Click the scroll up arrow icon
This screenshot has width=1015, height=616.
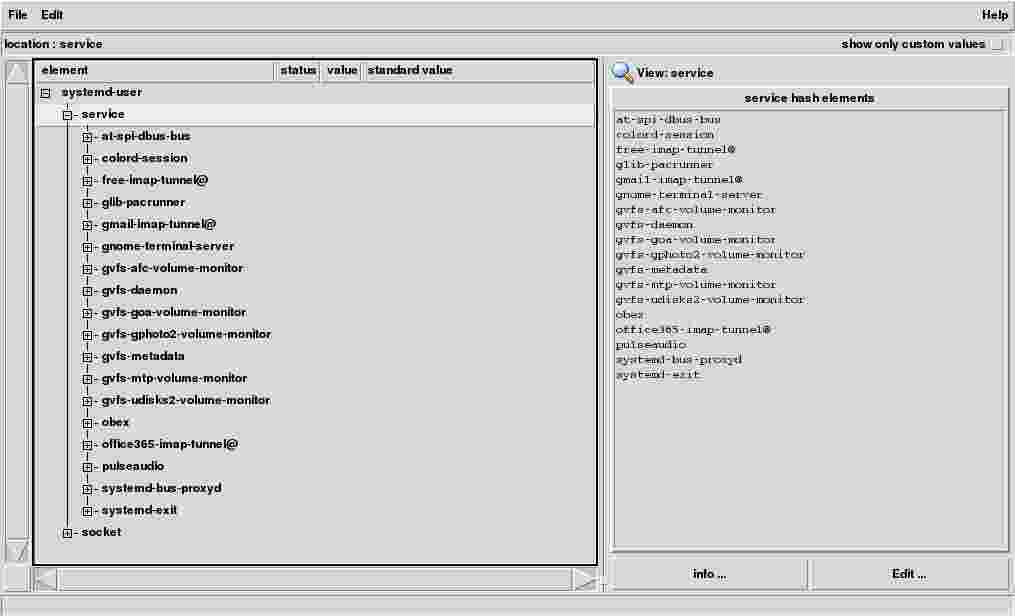click(18, 74)
